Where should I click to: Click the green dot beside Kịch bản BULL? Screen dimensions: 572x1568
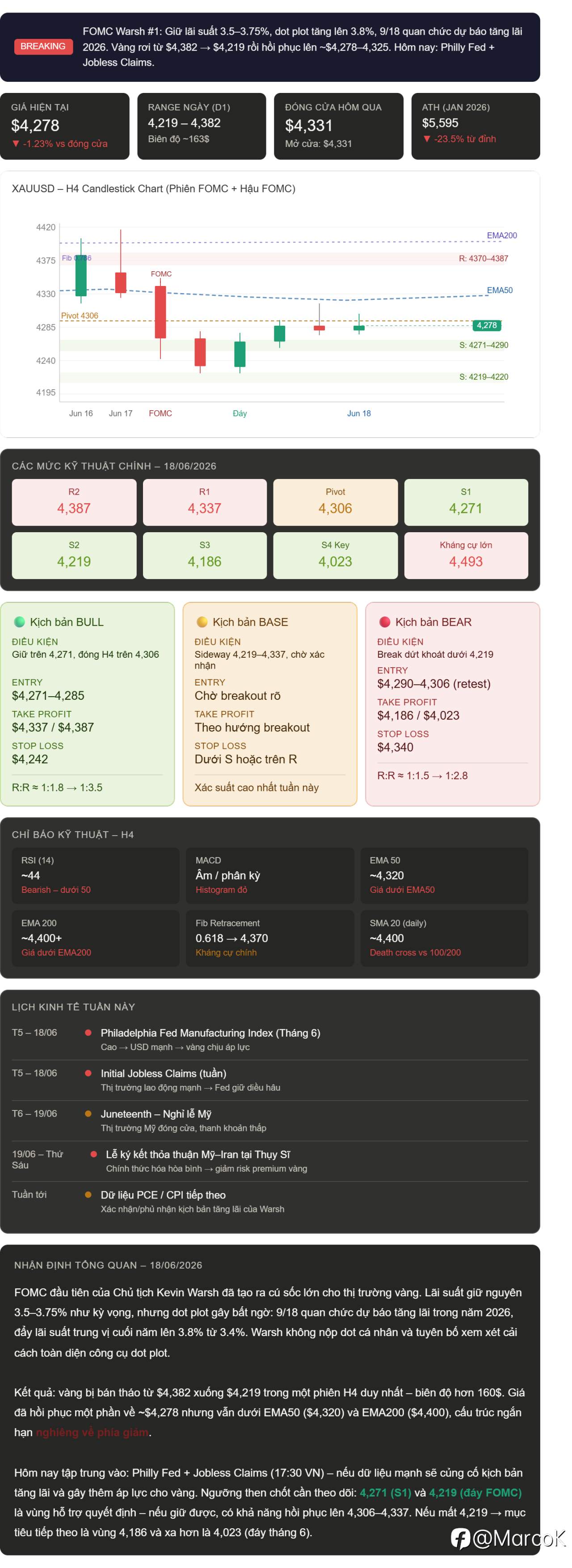[20, 622]
